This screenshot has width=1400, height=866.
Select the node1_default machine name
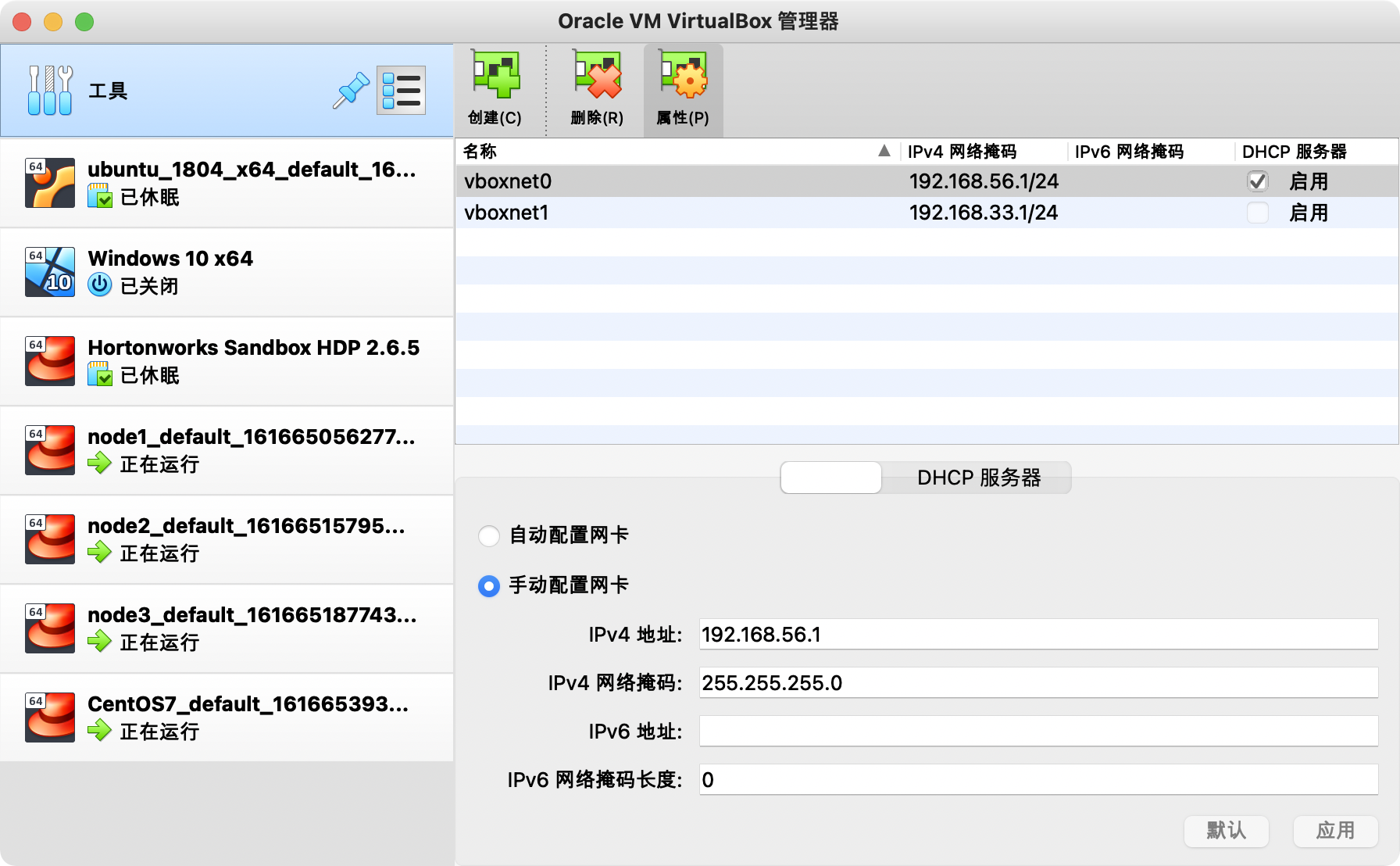(x=252, y=437)
